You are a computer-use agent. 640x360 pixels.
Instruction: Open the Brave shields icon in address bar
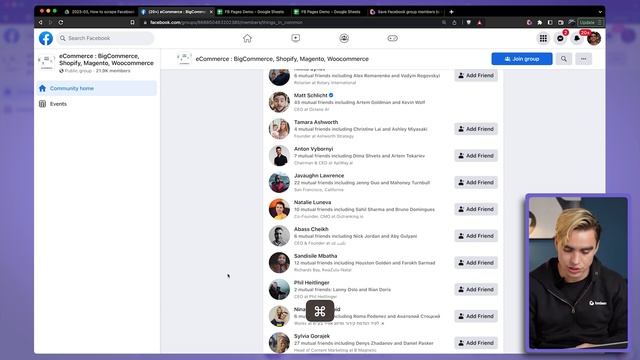469,22
